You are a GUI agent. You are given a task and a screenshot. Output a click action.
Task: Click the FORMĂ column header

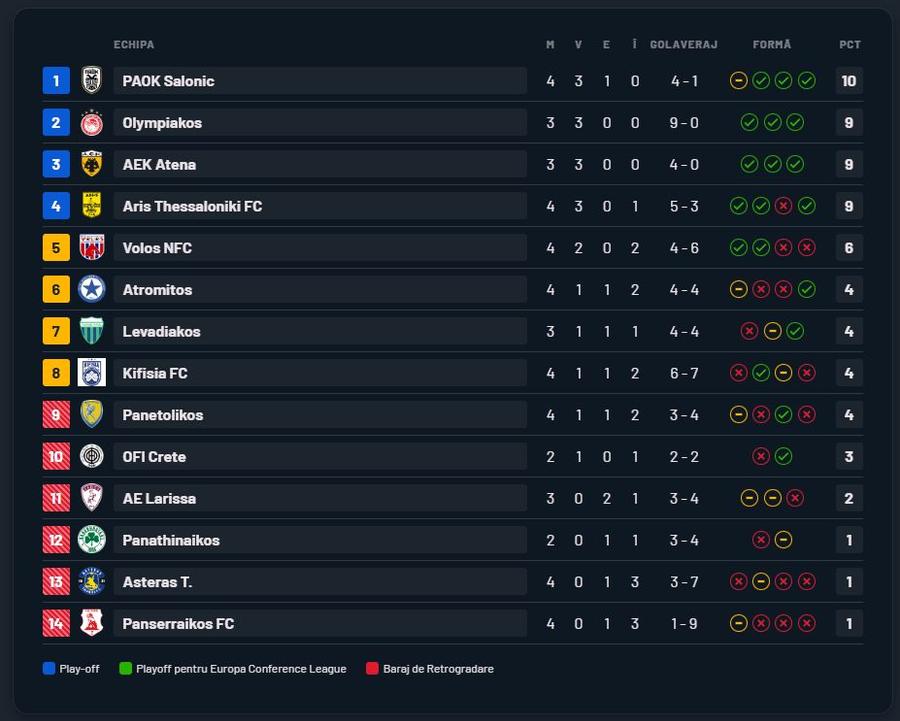[x=772, y=44]
